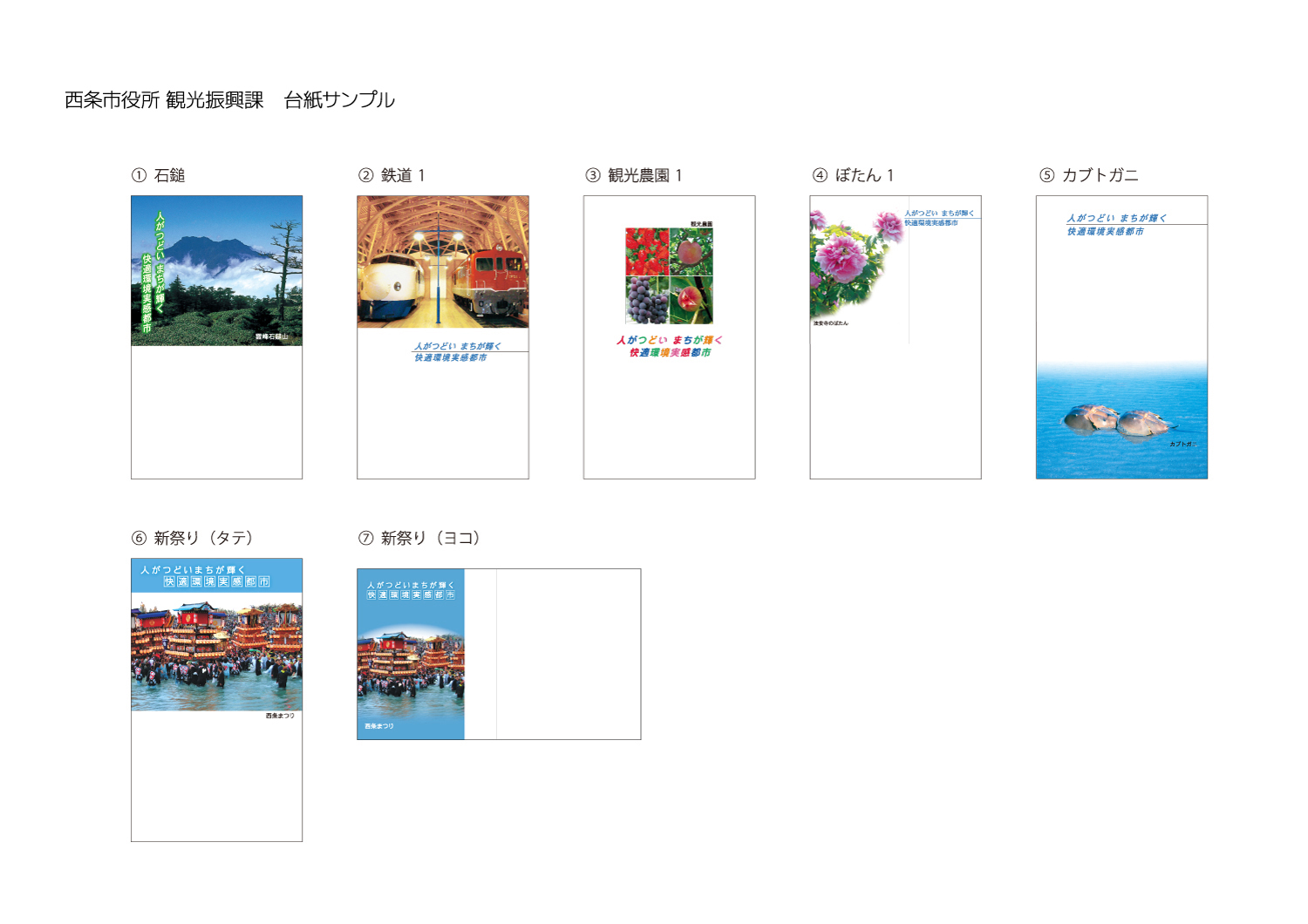Click the ③ 観光農園 1 label
Image resolution: width=1308 pixels, height=924 pixels.
634,175
